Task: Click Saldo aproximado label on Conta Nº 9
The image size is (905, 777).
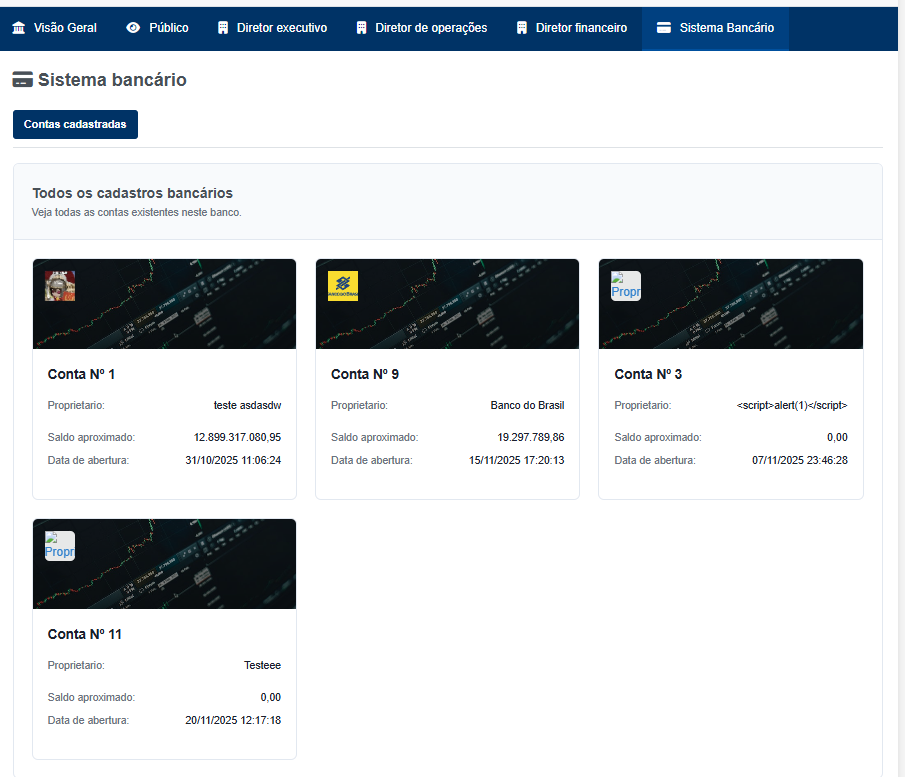Action: 375,437
